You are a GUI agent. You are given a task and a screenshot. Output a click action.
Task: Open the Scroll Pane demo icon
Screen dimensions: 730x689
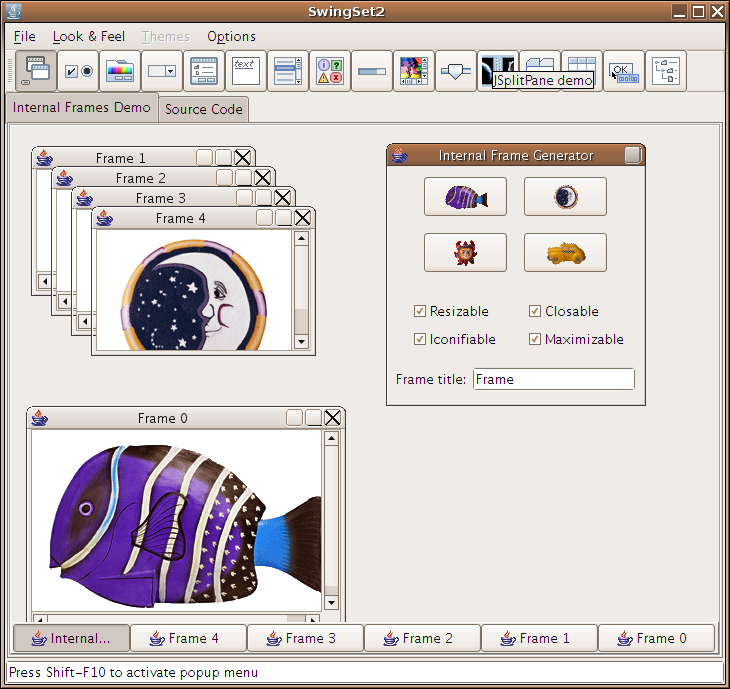(x=413, y=71)
